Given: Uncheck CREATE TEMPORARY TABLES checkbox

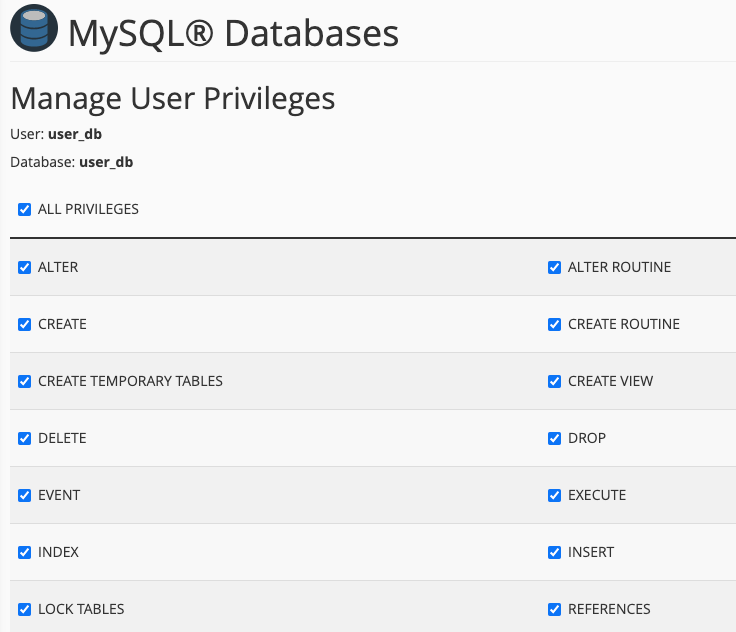Looking at the screenshot, I should (x=24, y=381).
